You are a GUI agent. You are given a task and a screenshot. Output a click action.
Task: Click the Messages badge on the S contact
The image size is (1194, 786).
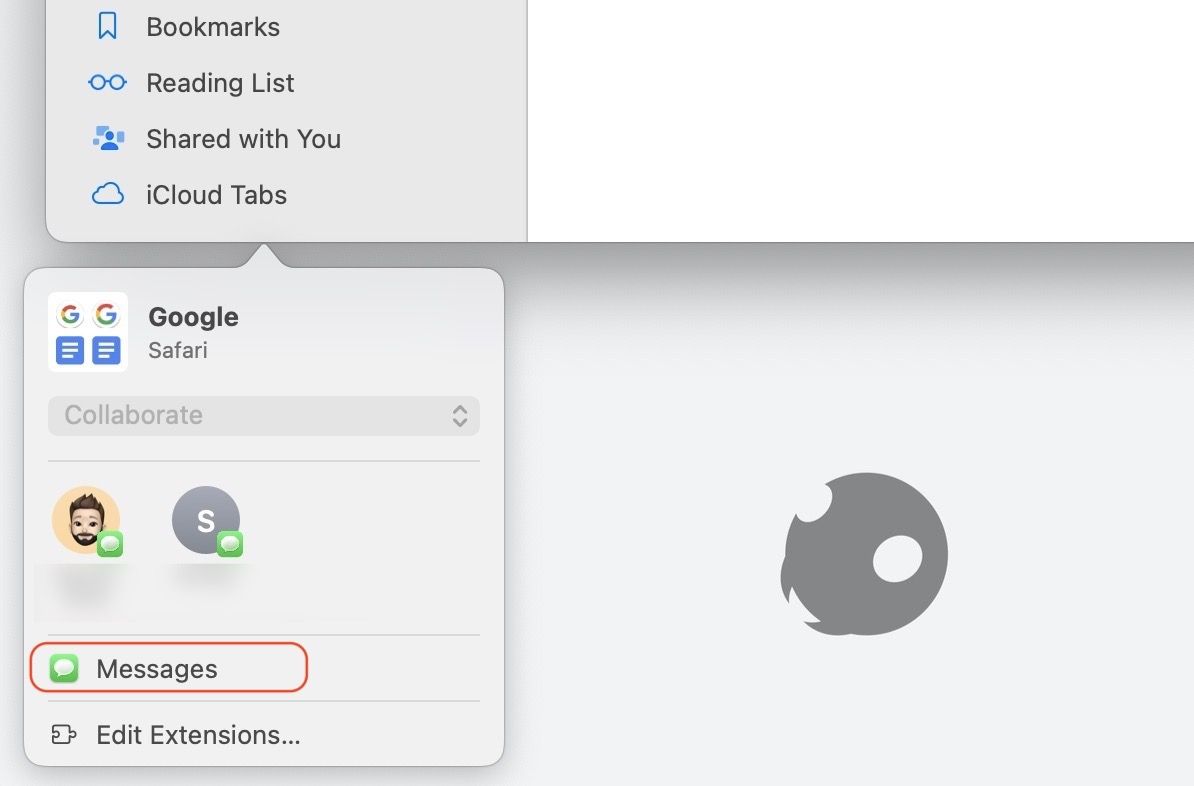pos(230,544)
